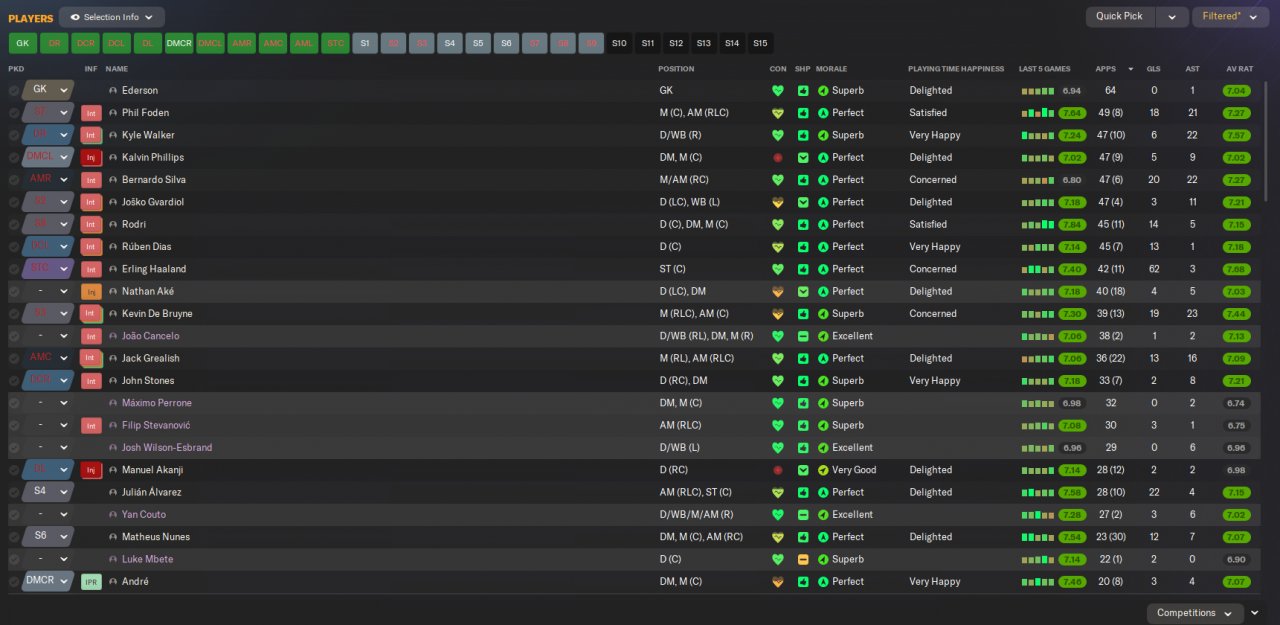Open the Selection Info dropdown
Viewport: 1280px width, 625px height.
coord(112,17)
